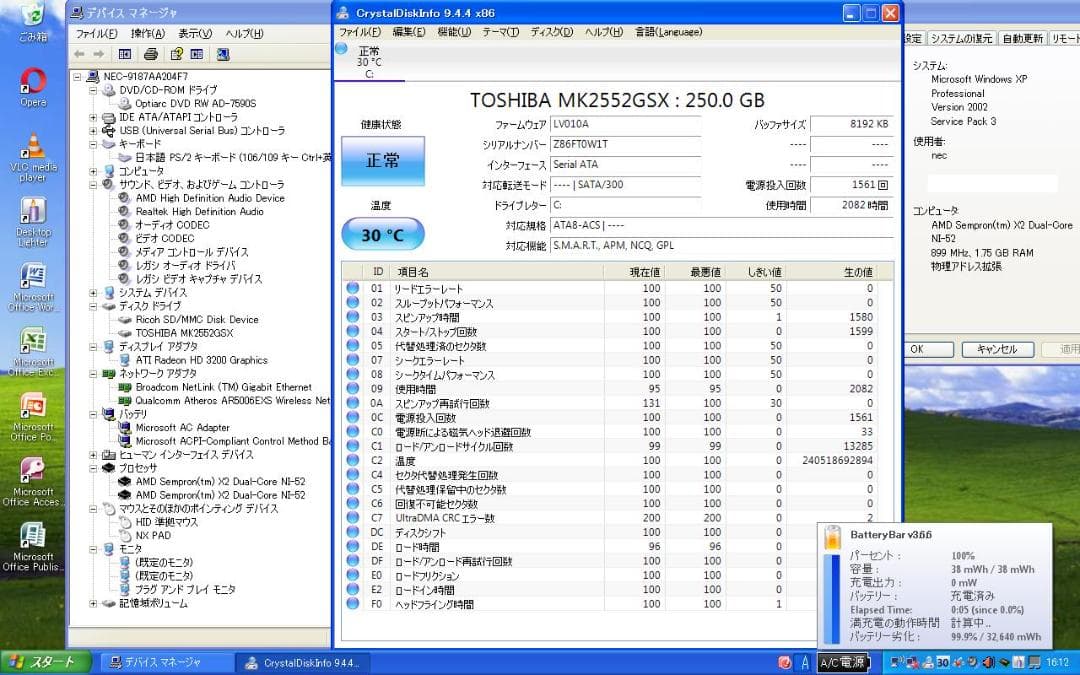Click the ファームウェア field LV010A
This screenshot has width=1080, height=675.
point(625,124)
